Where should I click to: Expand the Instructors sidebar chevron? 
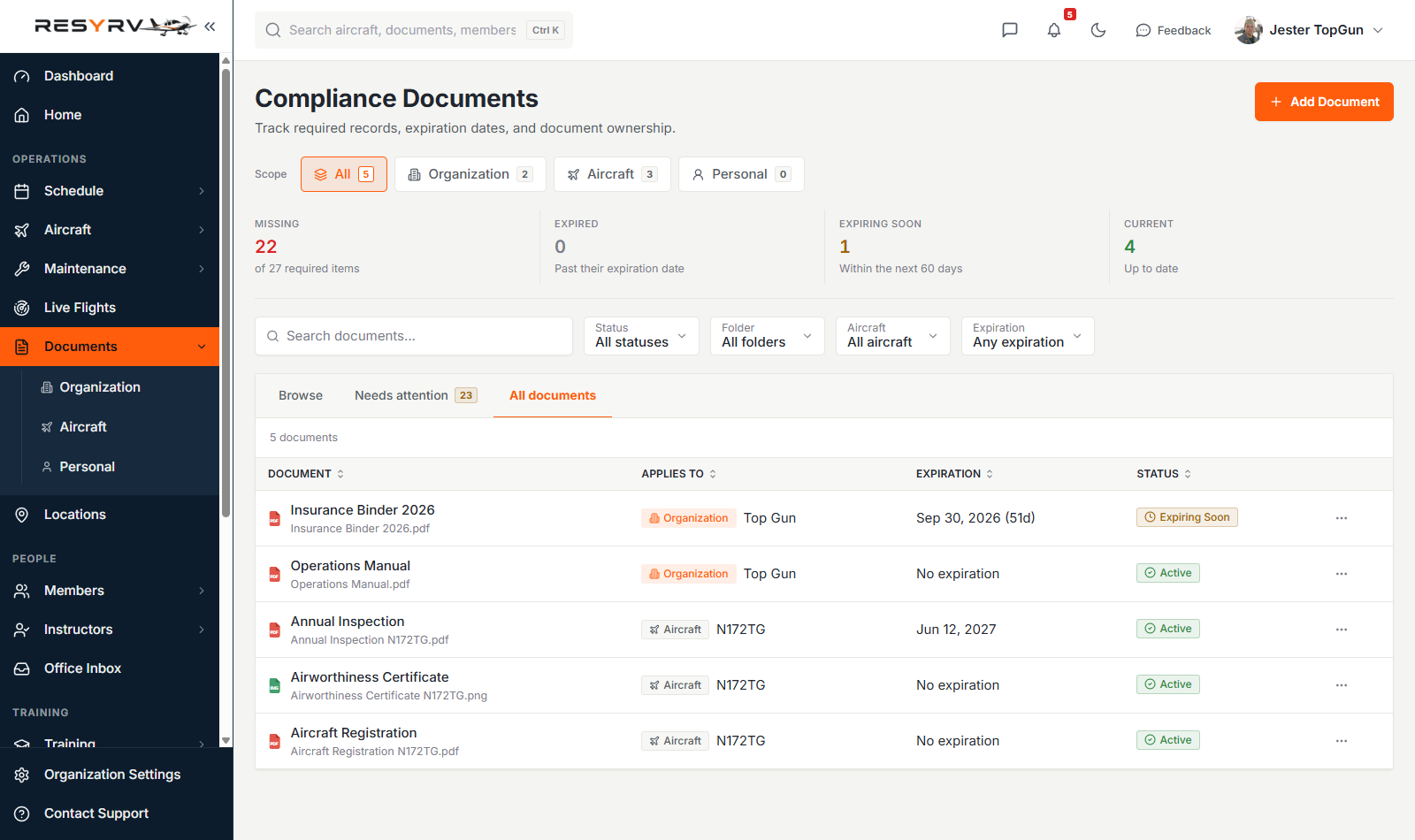pos(202,630)
